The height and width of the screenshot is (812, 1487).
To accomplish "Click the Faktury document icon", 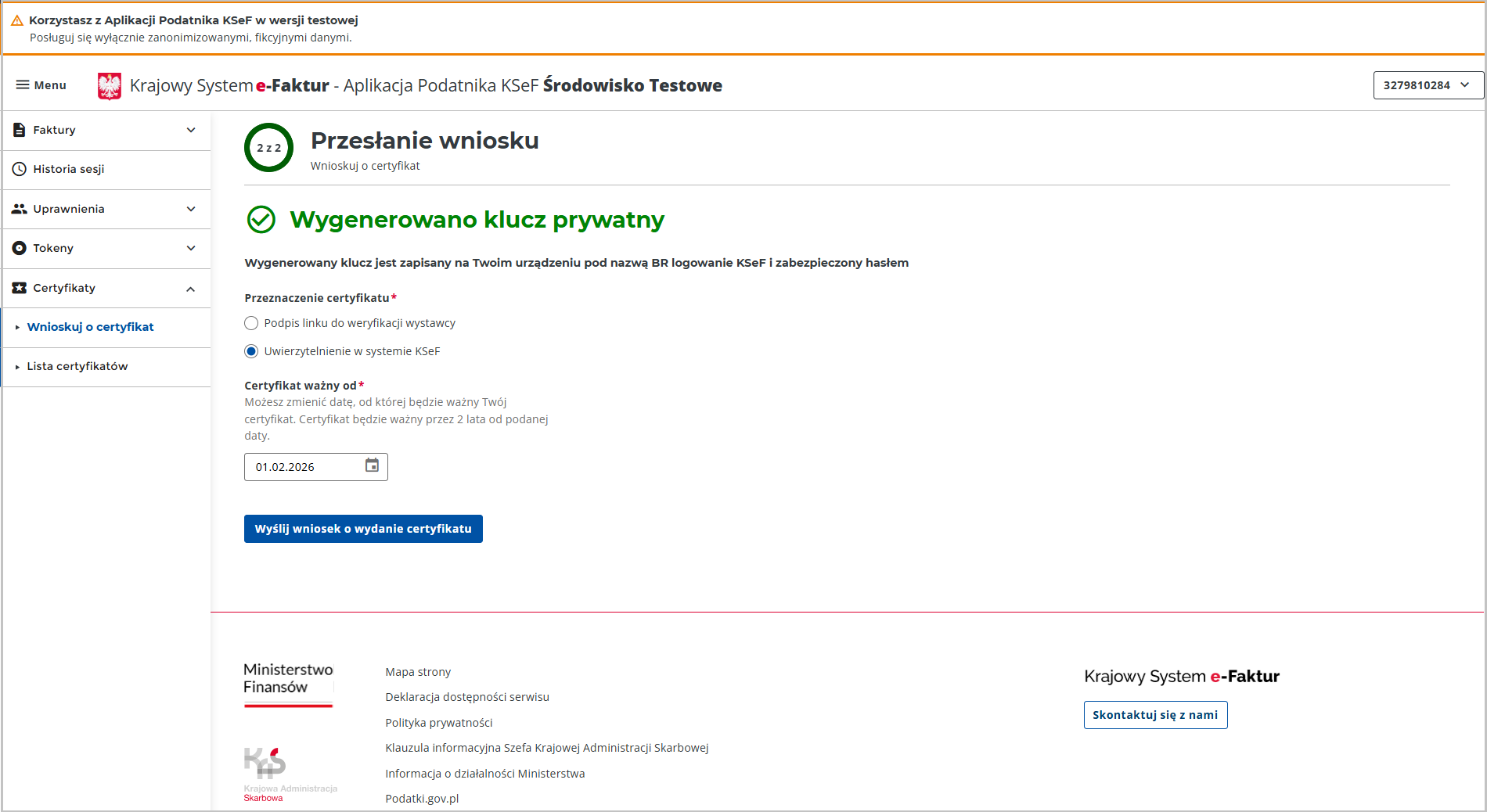I will tap(20, 130).
